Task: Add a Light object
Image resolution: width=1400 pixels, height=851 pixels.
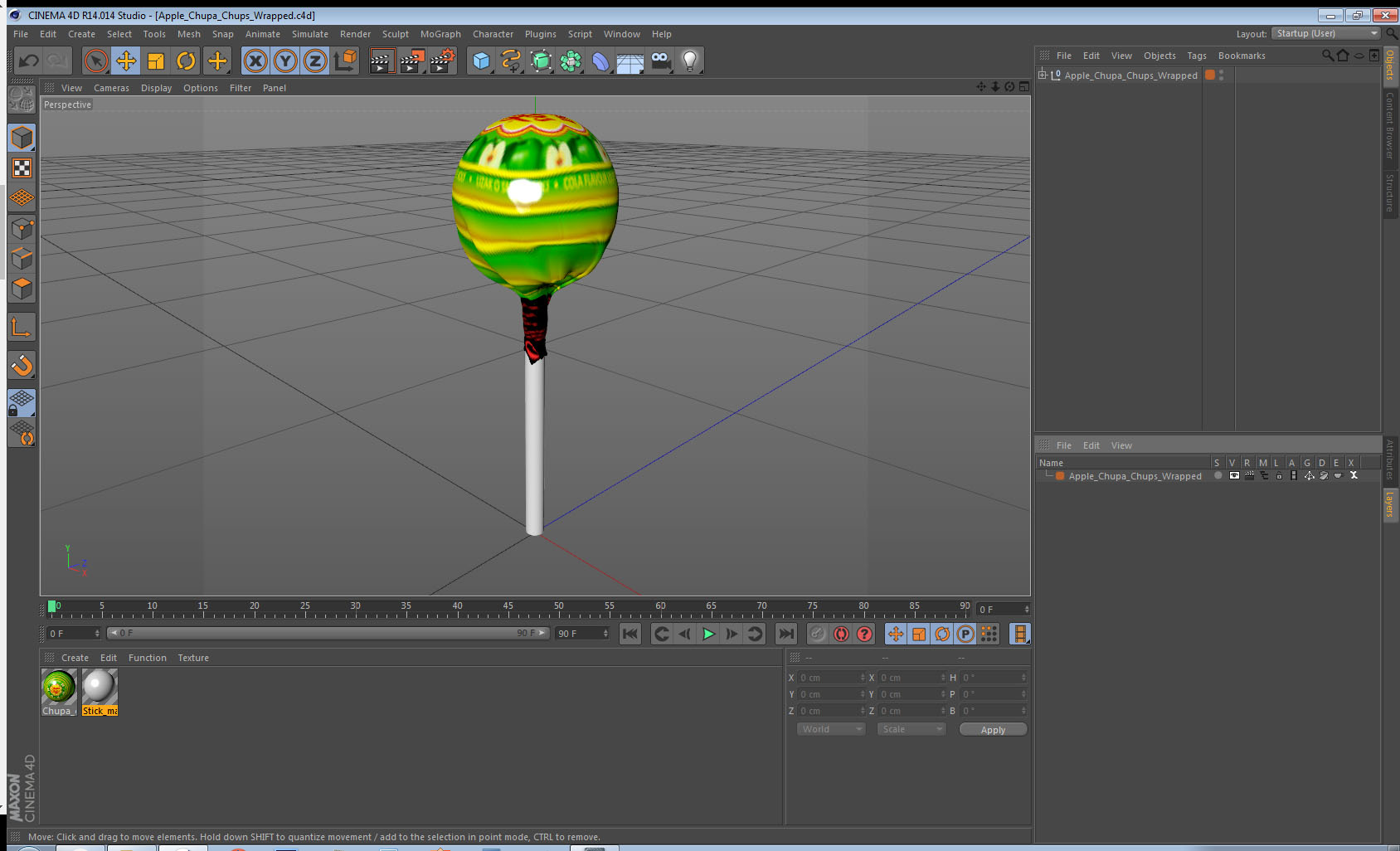Action: click(690, 61)
